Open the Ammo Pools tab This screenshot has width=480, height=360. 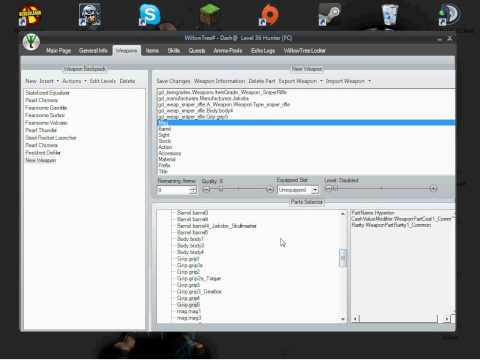(228, 51)
